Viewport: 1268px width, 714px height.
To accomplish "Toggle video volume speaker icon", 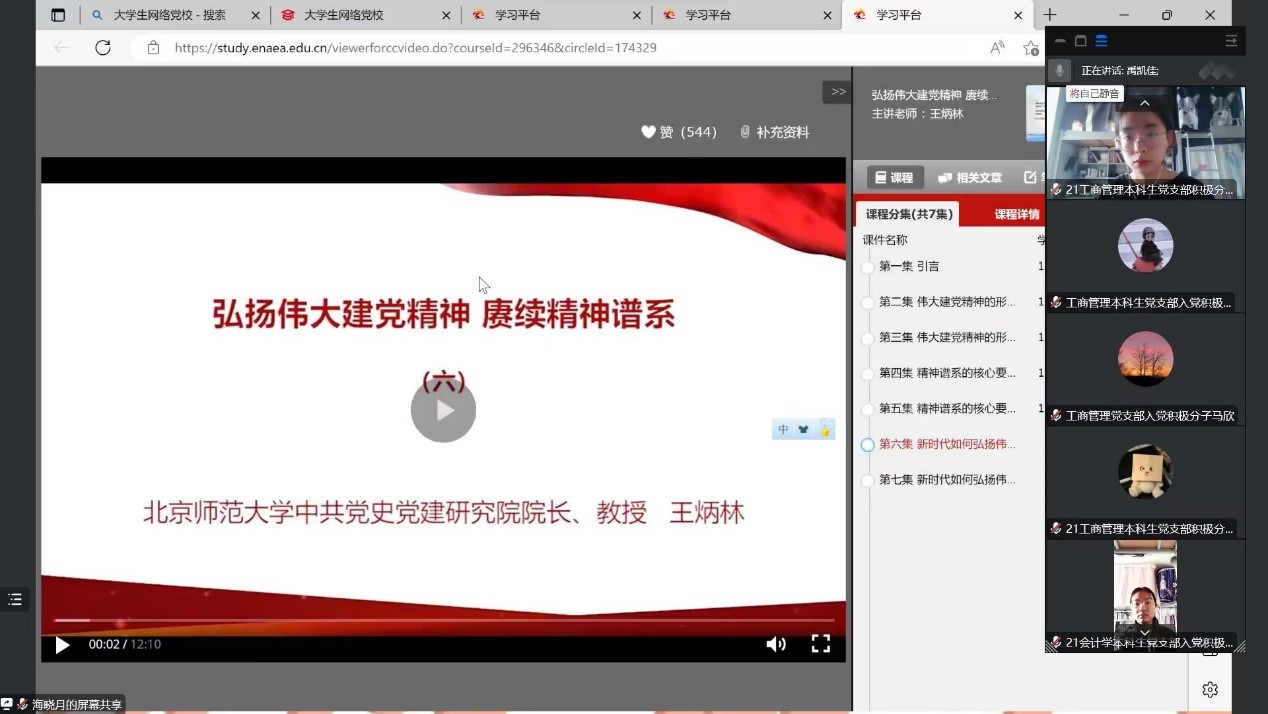I will tap(776, 644).
